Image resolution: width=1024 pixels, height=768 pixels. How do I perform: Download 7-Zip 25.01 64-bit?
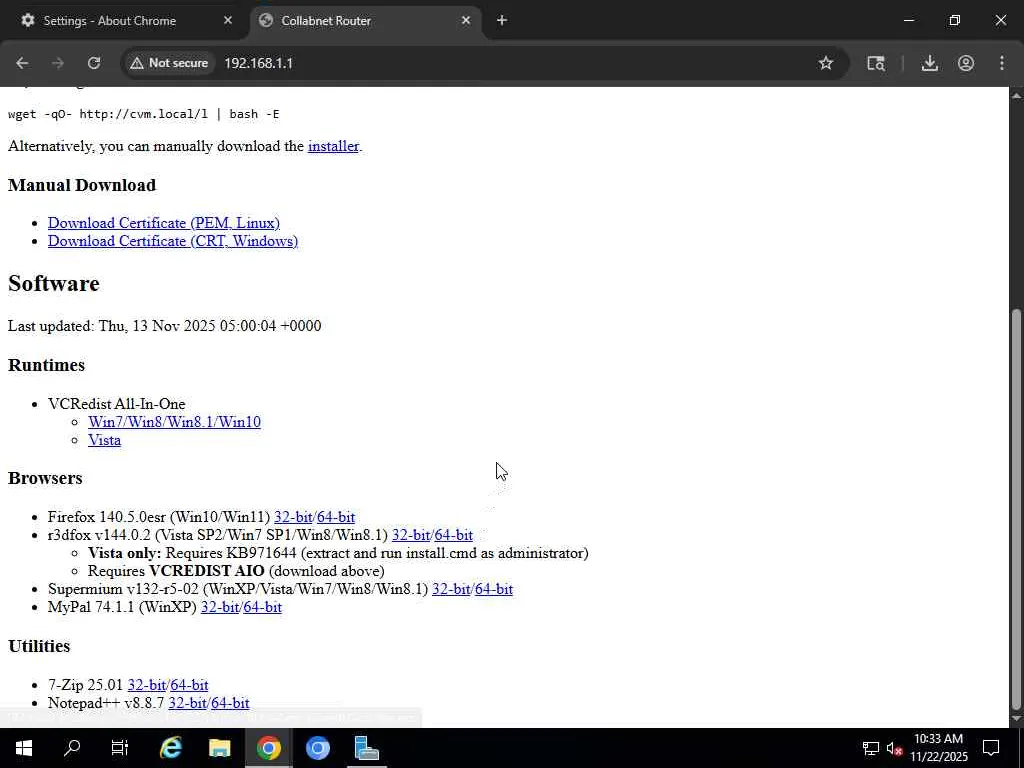click(189, 685)
